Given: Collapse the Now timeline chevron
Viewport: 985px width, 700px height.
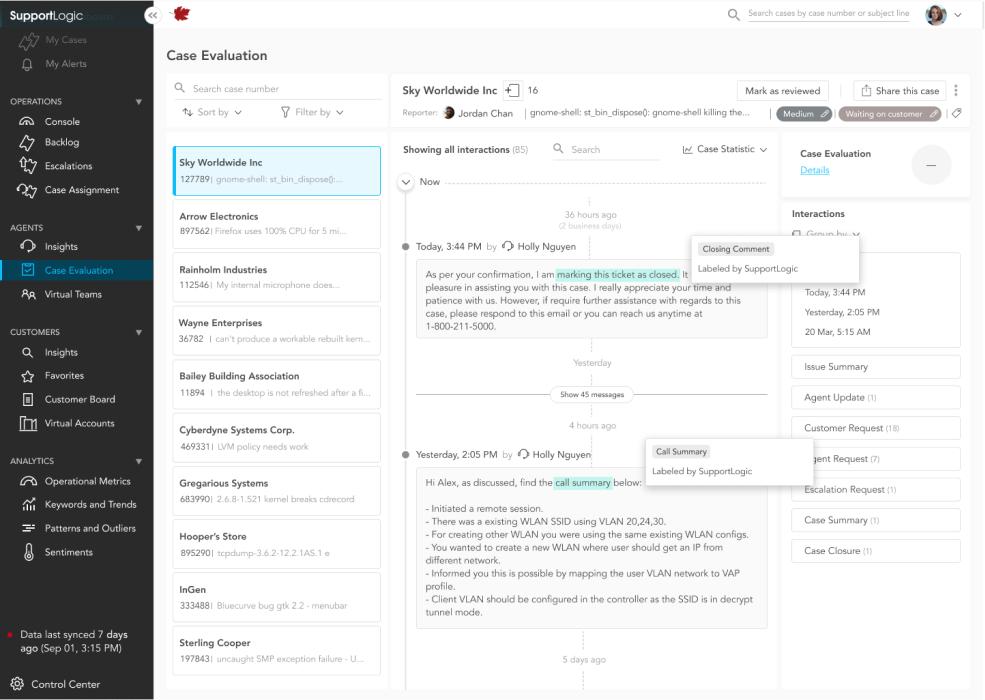Looking at the screenshot, I should click(406, 182).
